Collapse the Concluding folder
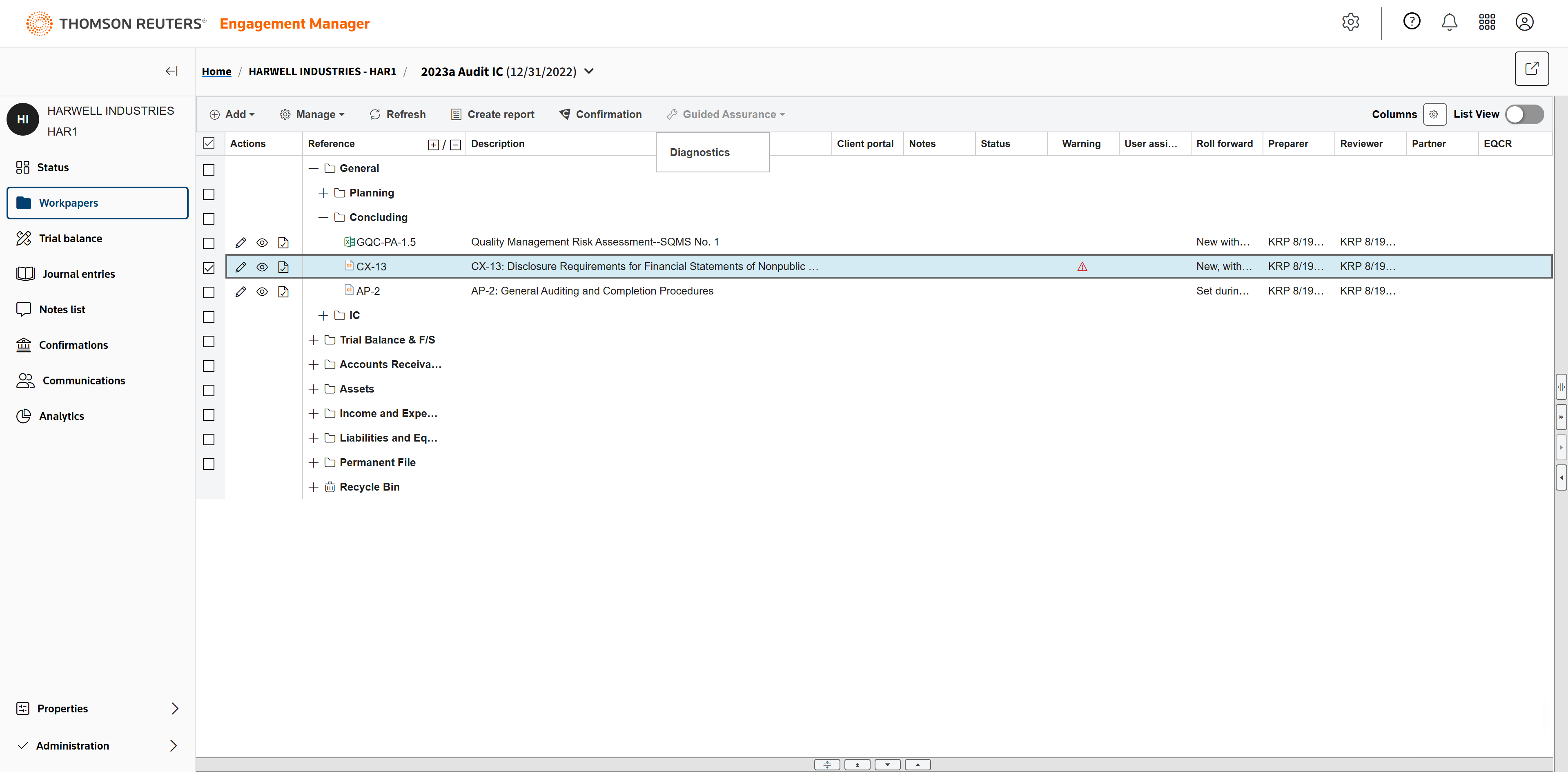The image size is (1568, 772). [323, 217]
